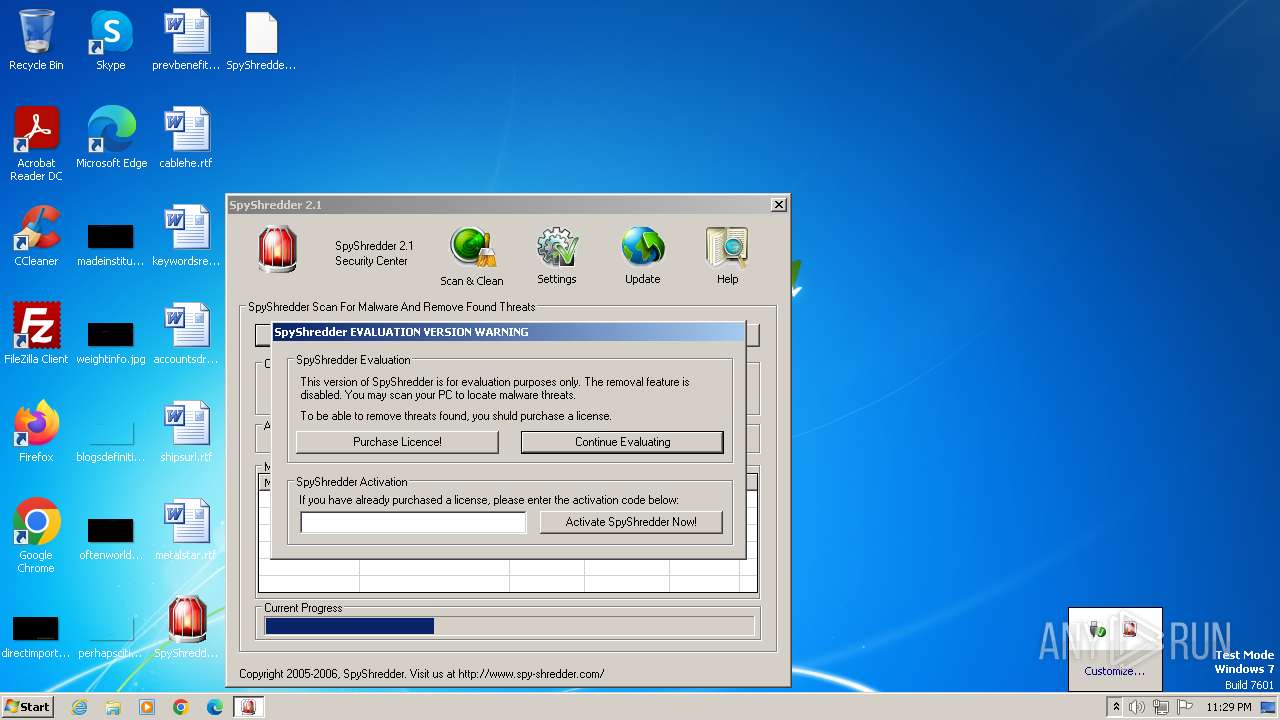The height and width of the screenshot is (720, 1280).
Task: Switch to SpyShredder taskbar button
Action: [248, 707]
